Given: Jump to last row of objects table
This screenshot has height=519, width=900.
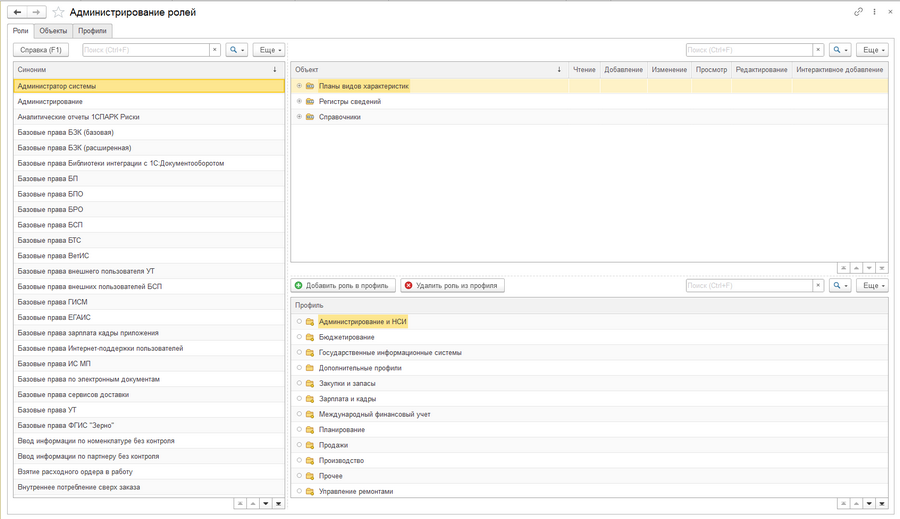Looking at the screenshot, I should 882,268.
